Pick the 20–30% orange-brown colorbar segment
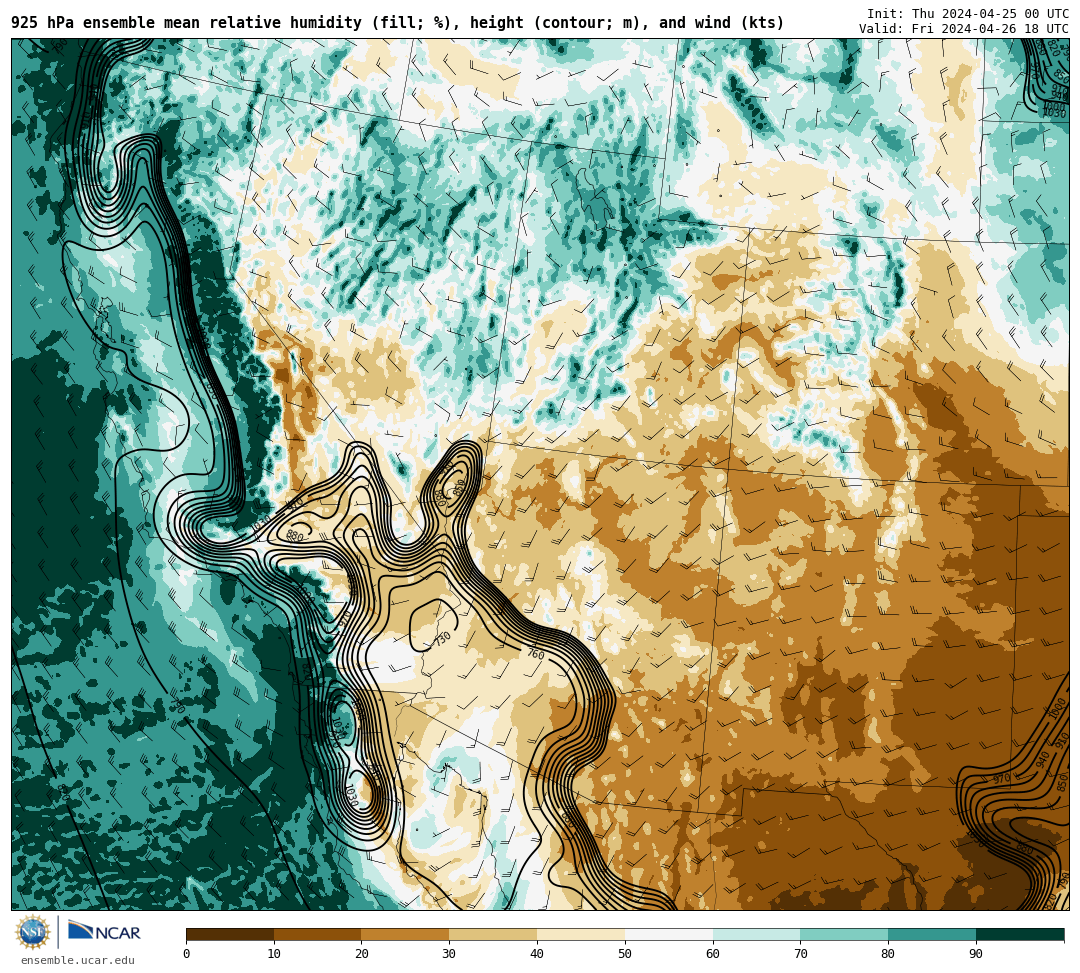1080x973 pixels. point(406,934)
